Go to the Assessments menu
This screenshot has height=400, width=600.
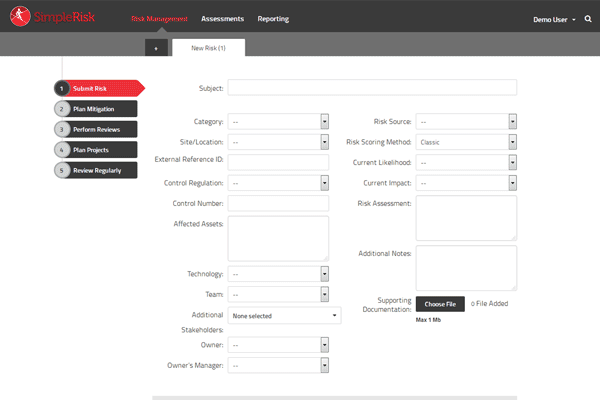pos(222,19)
